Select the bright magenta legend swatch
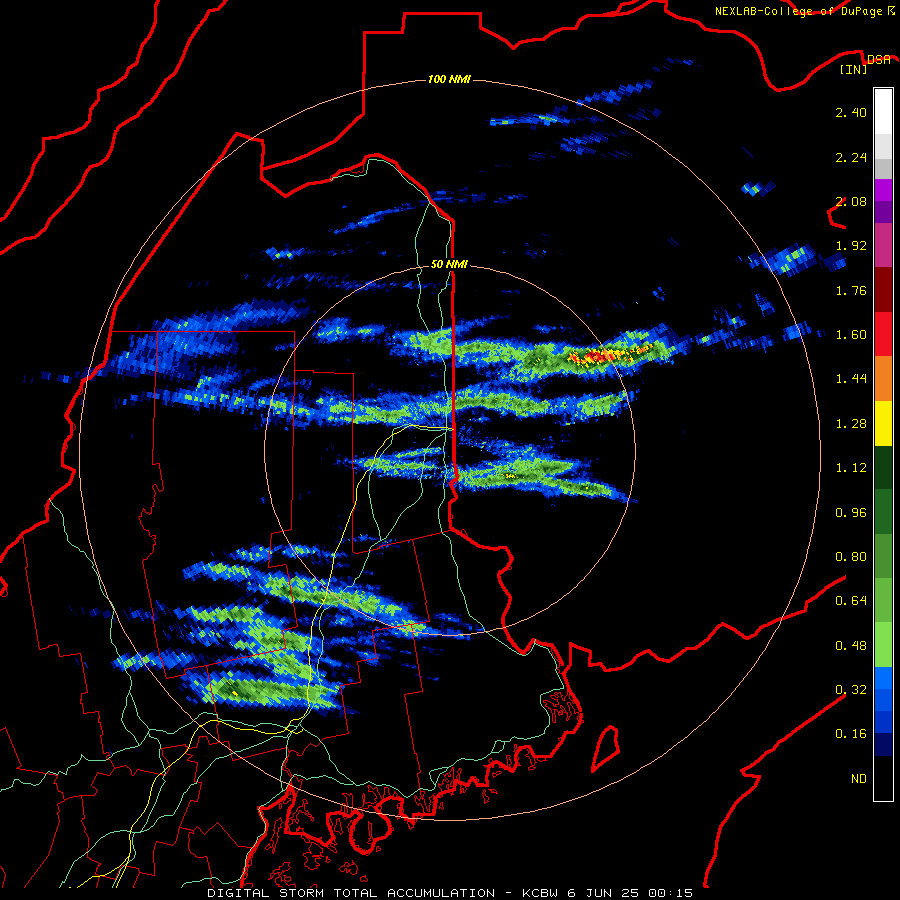Viewport: 900px width, 900px height. (883, 190)
